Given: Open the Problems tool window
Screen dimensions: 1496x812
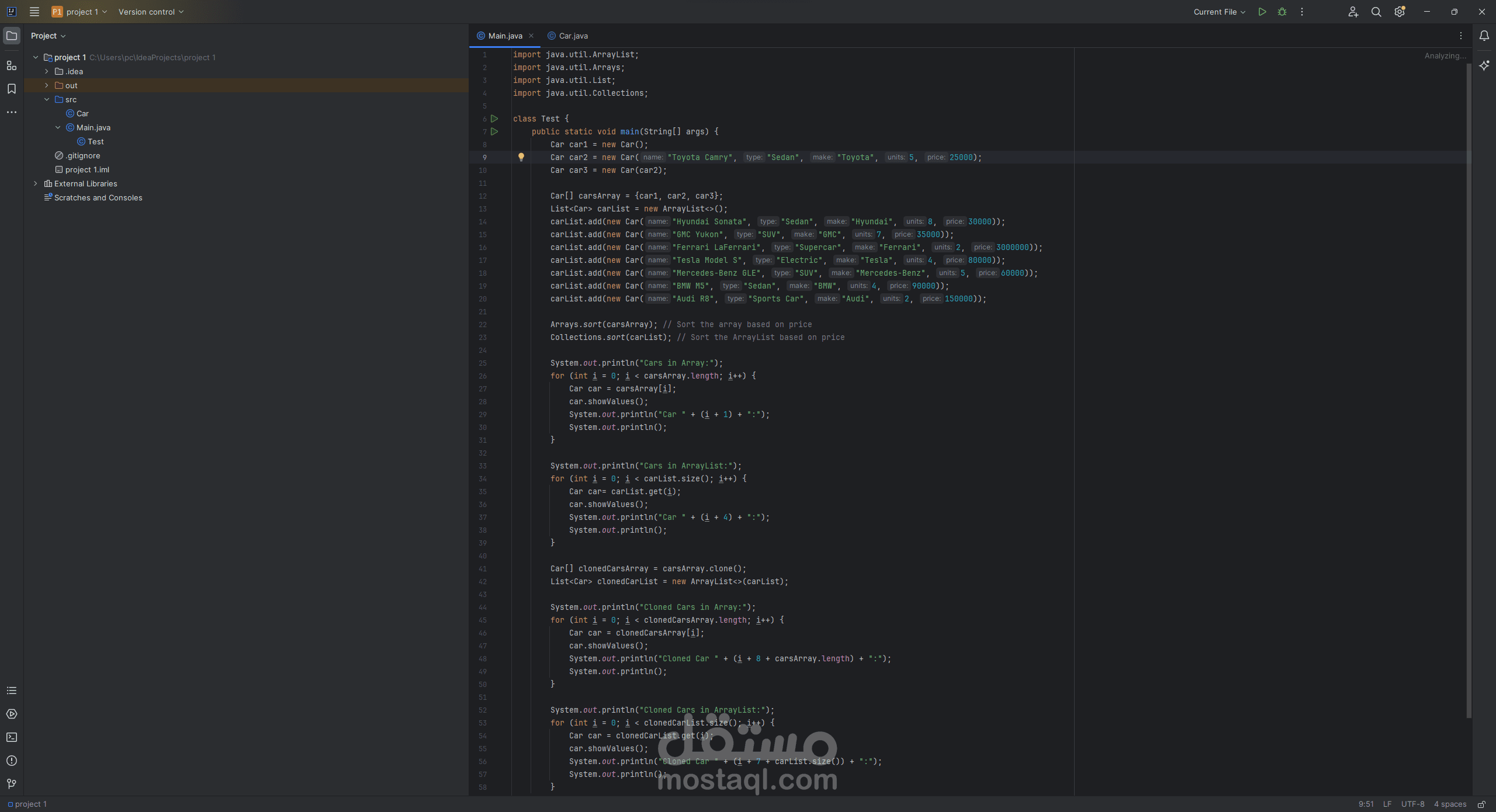Looking at the screenshot, I should [12, 761].
